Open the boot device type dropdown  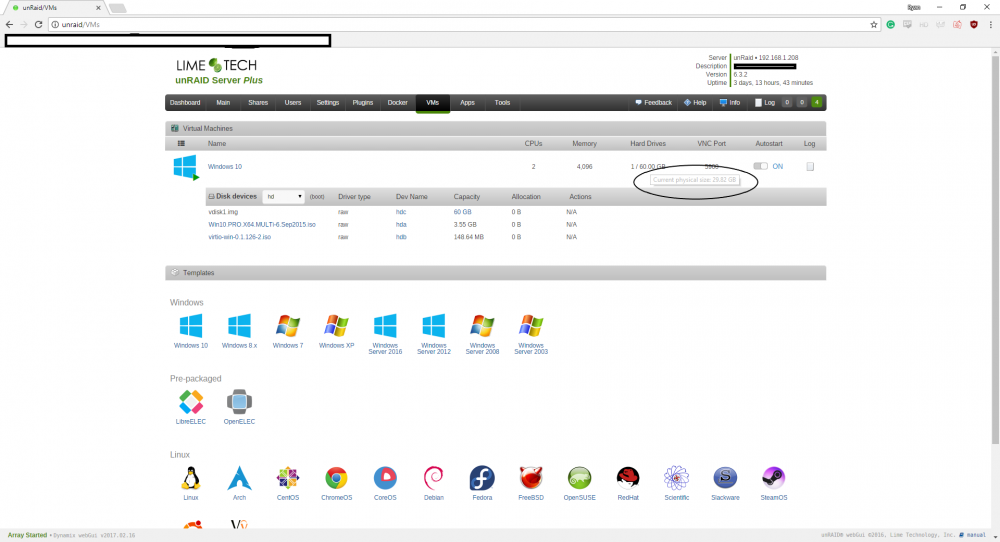point(283,196)
